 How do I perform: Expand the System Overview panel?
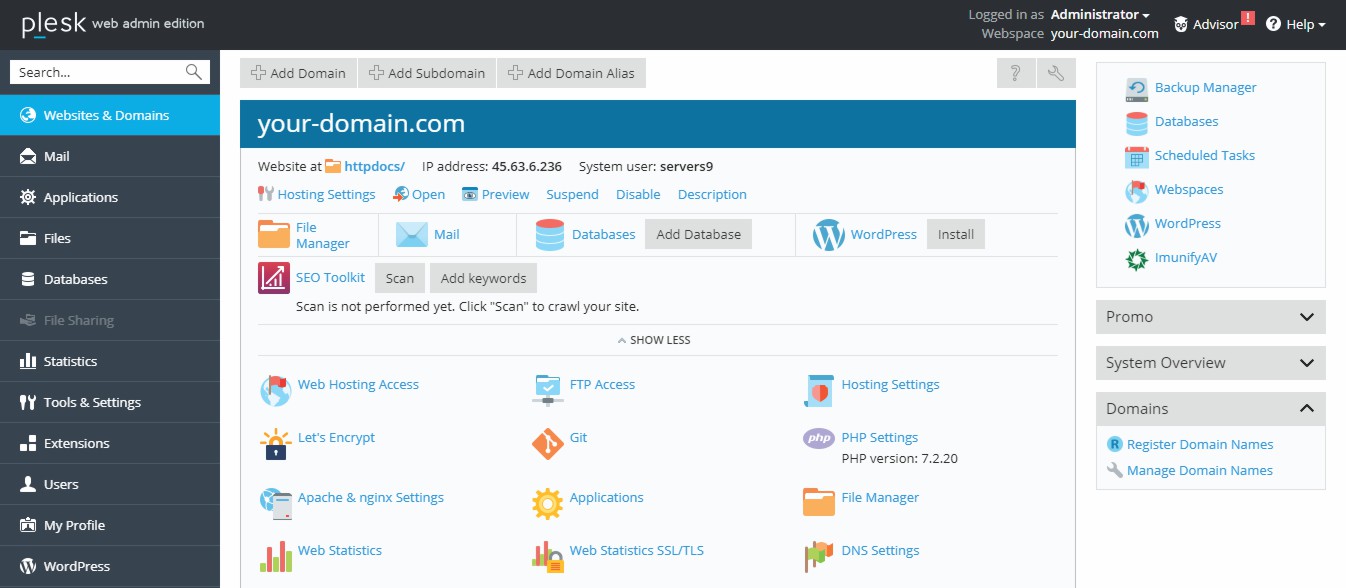(1211, 363)
